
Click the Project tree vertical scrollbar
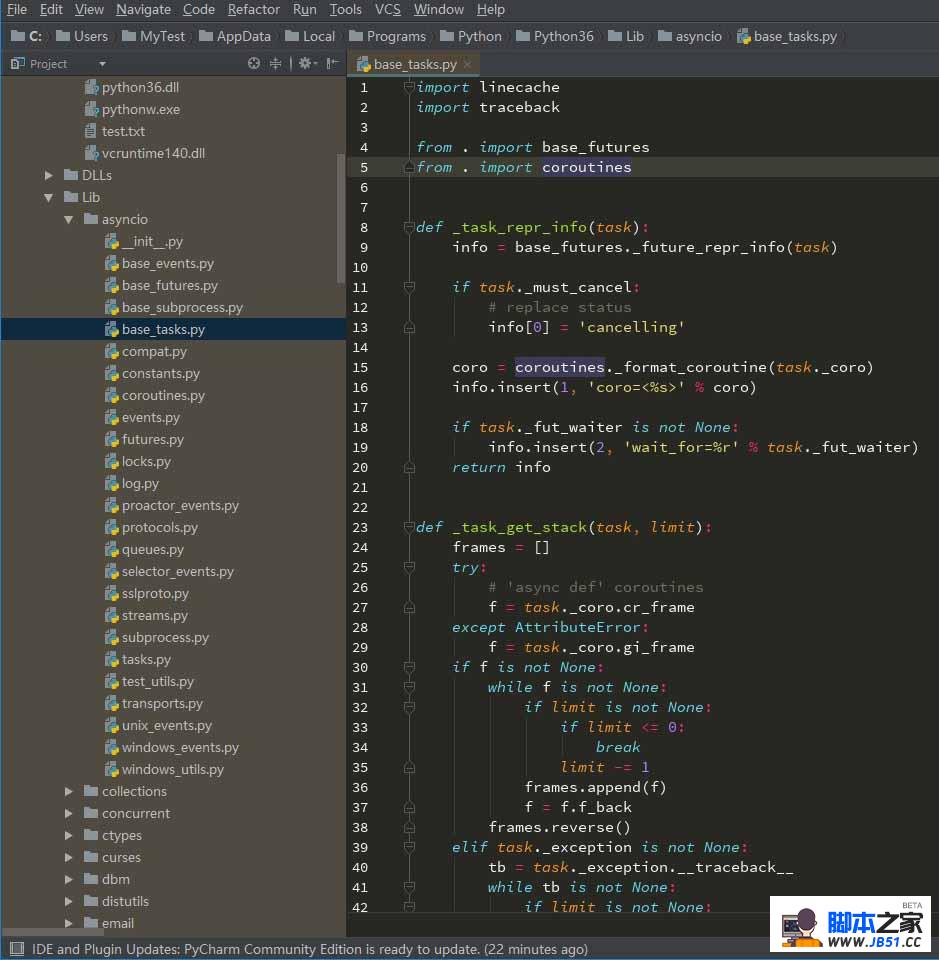[x=341, y=219]
